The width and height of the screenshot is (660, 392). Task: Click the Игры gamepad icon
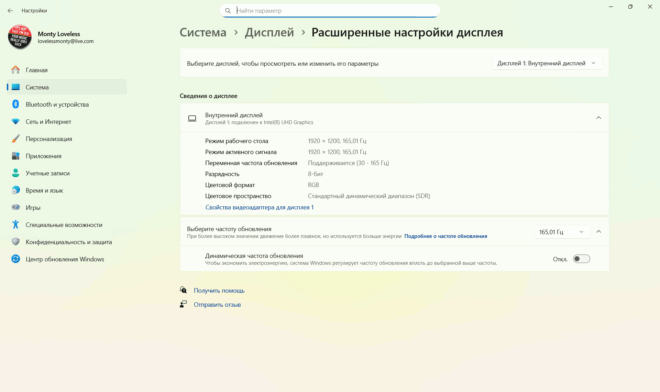[x=16, y=208]
